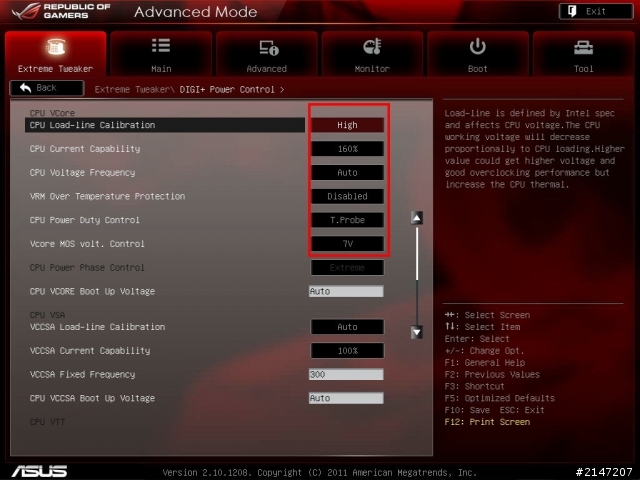Click the F2: Previous Values hint
Screen dimensions: 640x480
(x=492, y=374)
